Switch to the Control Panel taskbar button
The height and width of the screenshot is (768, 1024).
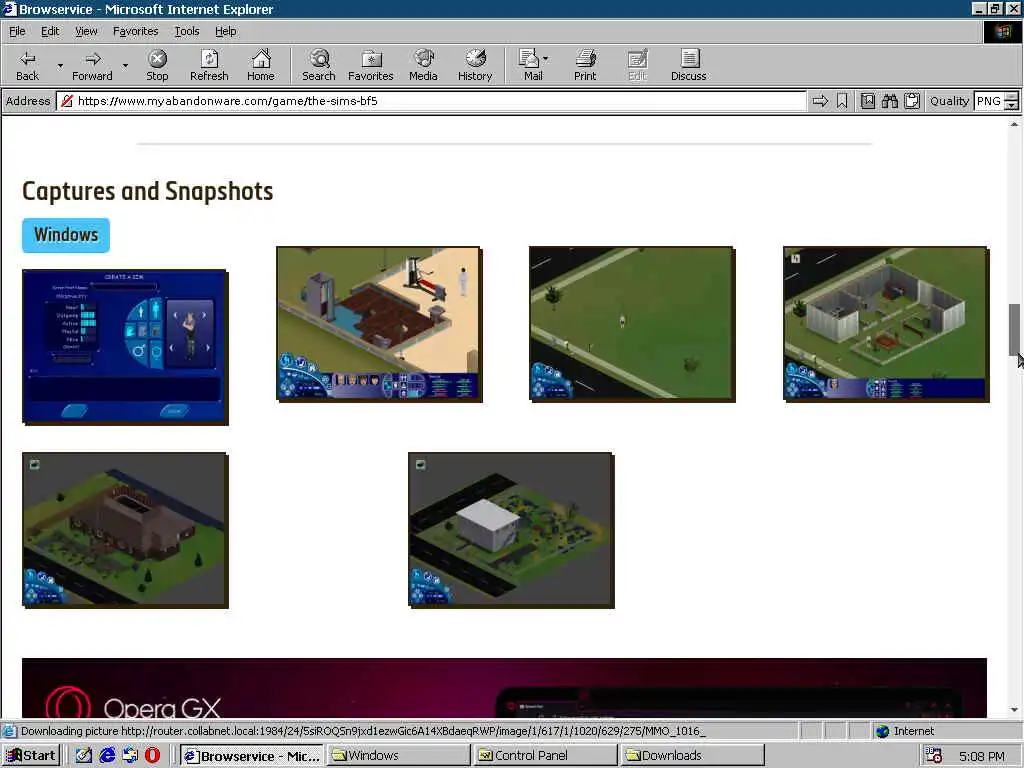click(546, 756)
